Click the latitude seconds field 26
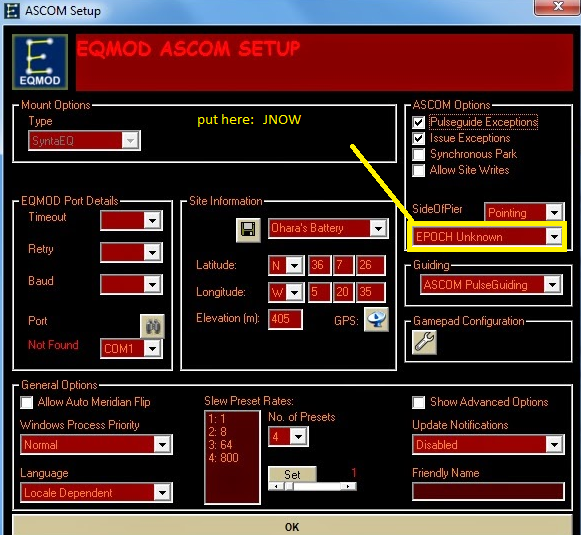Screen dimensions: 581x535 (x=371, y=265)
